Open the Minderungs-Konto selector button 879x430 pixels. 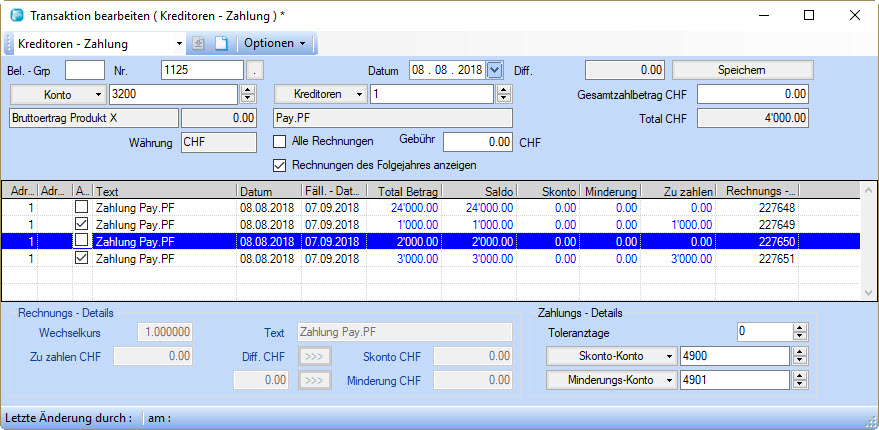pos(611,380)
